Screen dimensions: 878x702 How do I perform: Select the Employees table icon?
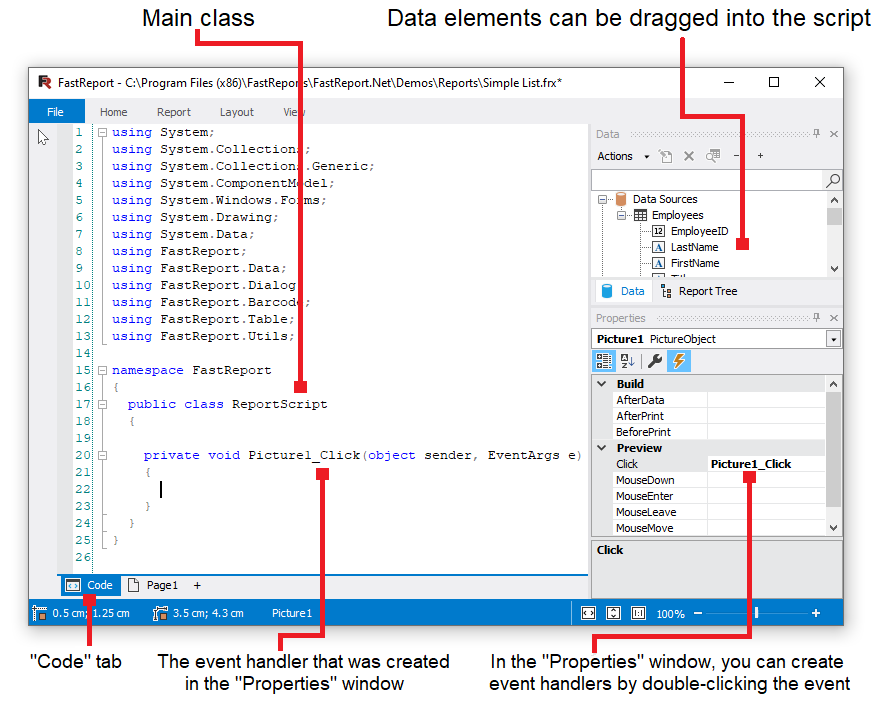[640, 216]
